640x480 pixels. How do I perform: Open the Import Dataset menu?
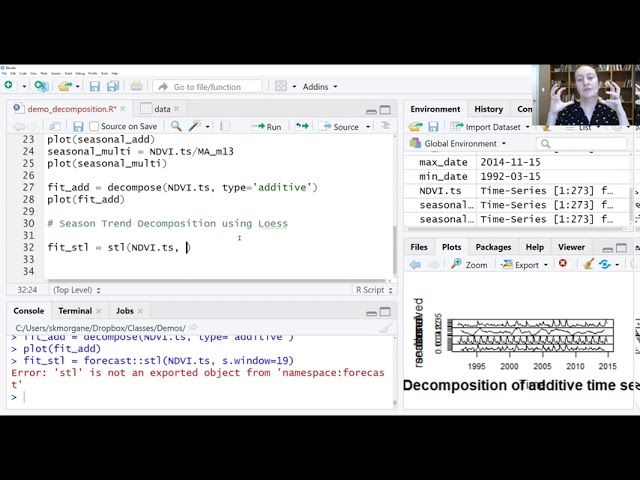[489, 127]
